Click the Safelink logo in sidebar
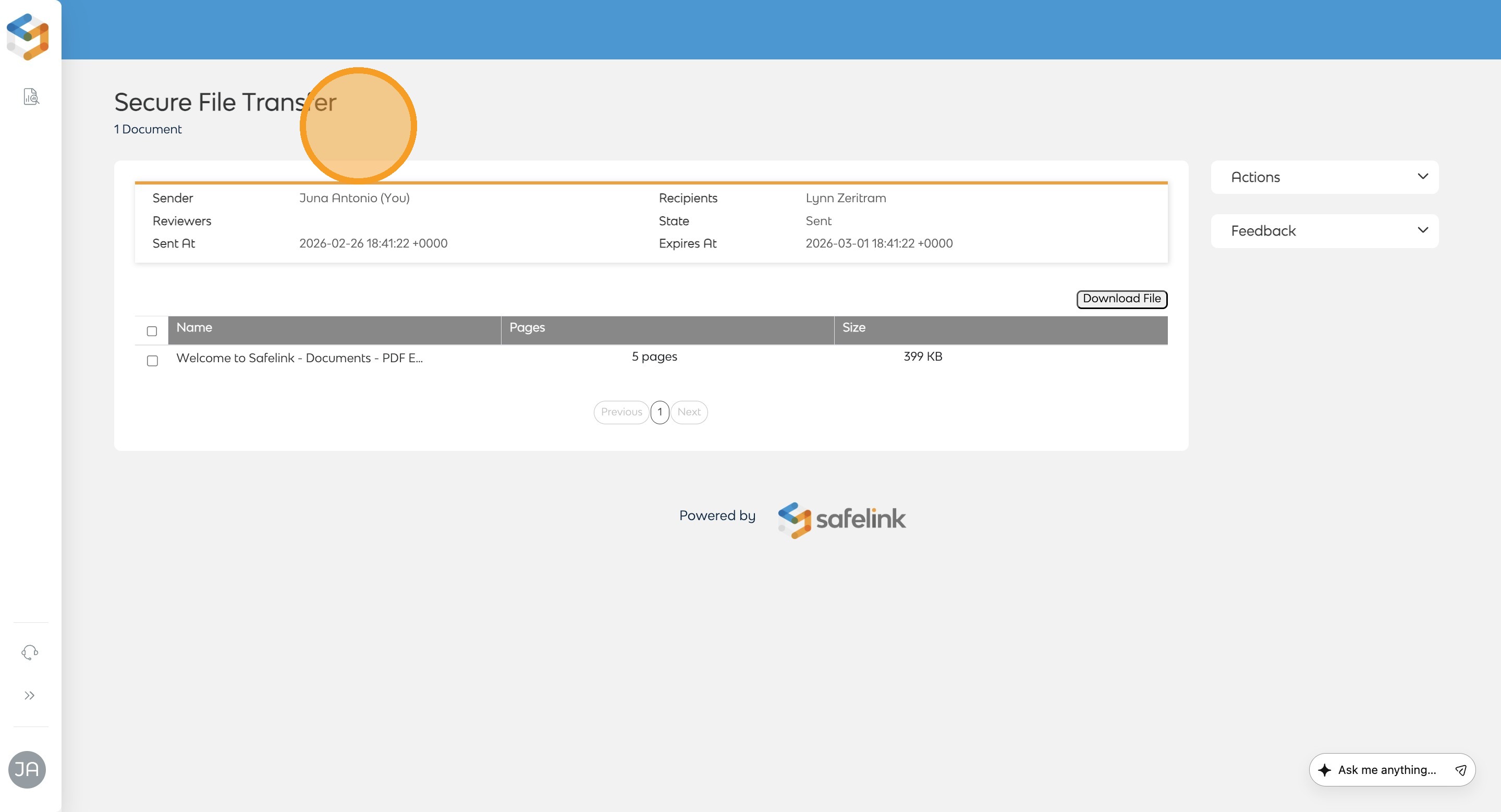 tap(28, 36)
